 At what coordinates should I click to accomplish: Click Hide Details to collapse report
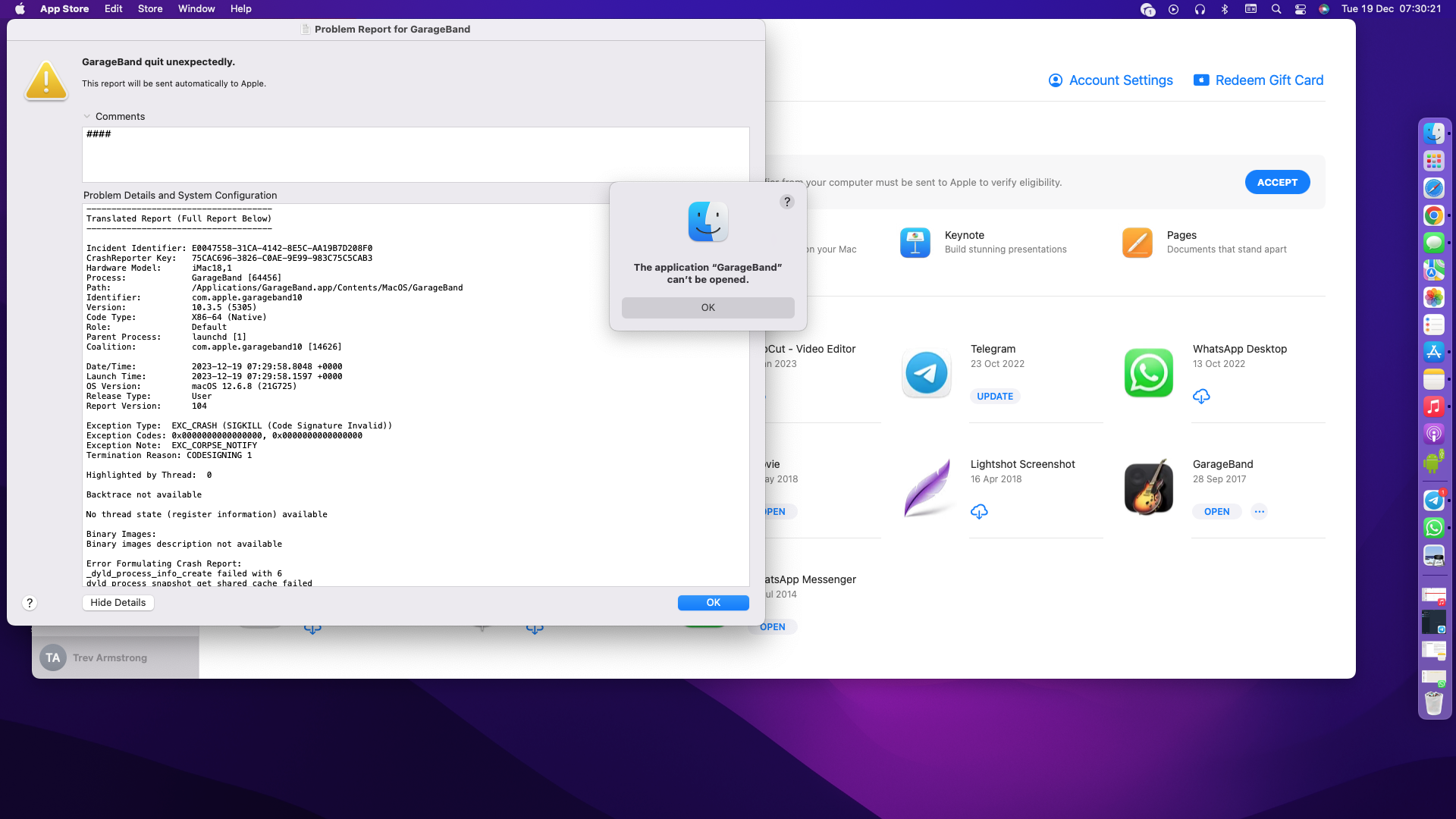pos(118,603)
